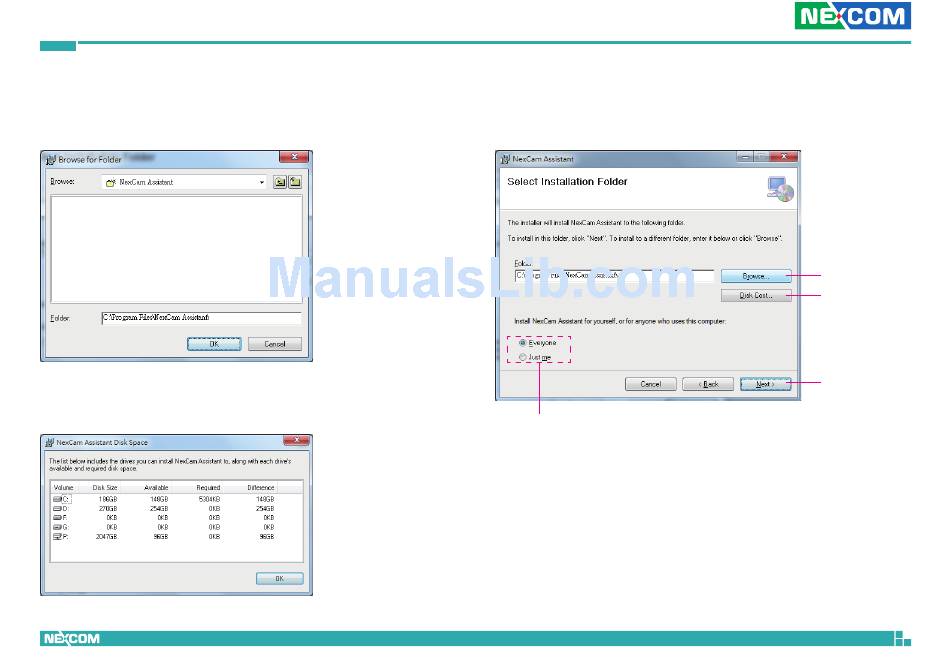Sort by the Volume column header
950x664 pixels.
coord(63,488)
